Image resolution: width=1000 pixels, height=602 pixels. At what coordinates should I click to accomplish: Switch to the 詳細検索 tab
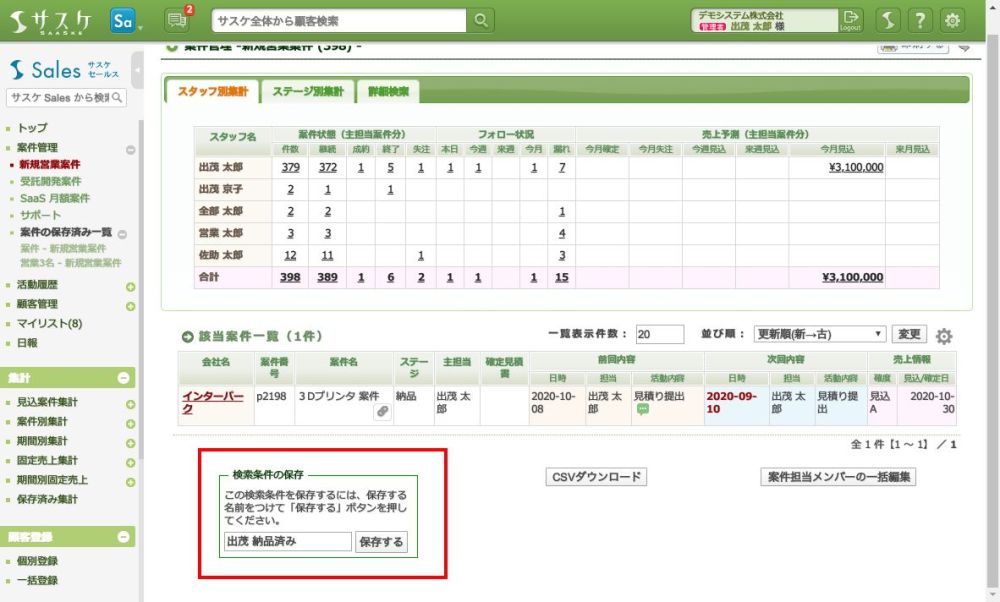(388, 91)
